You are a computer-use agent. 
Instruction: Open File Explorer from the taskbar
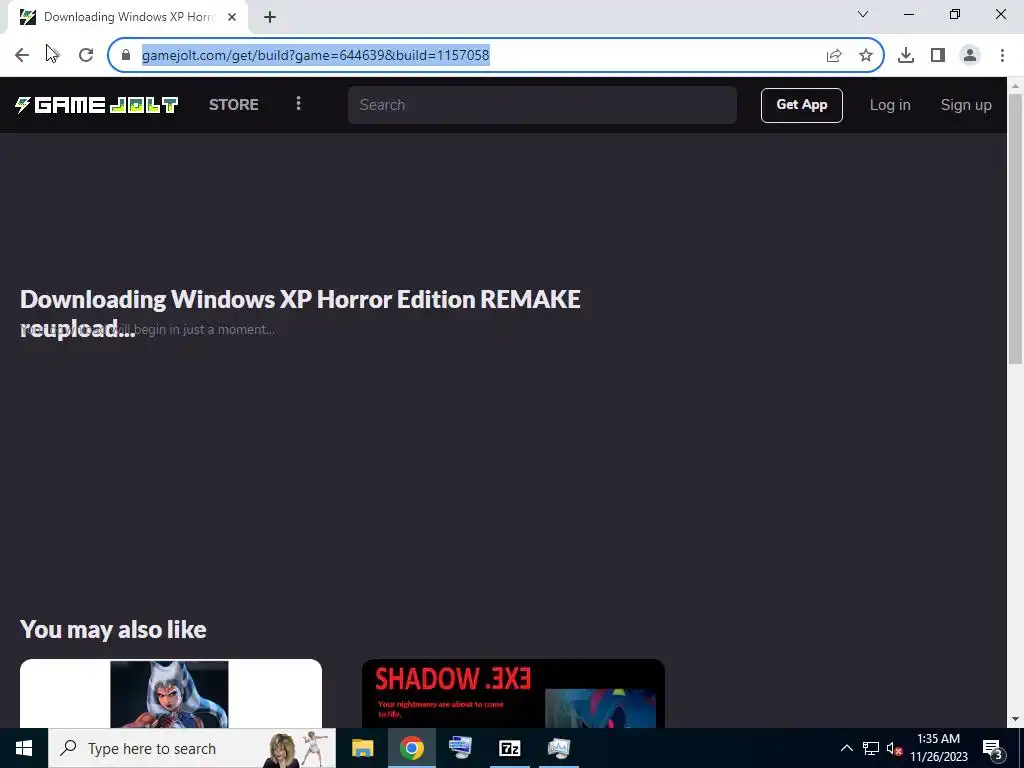[x=362, y=748]
